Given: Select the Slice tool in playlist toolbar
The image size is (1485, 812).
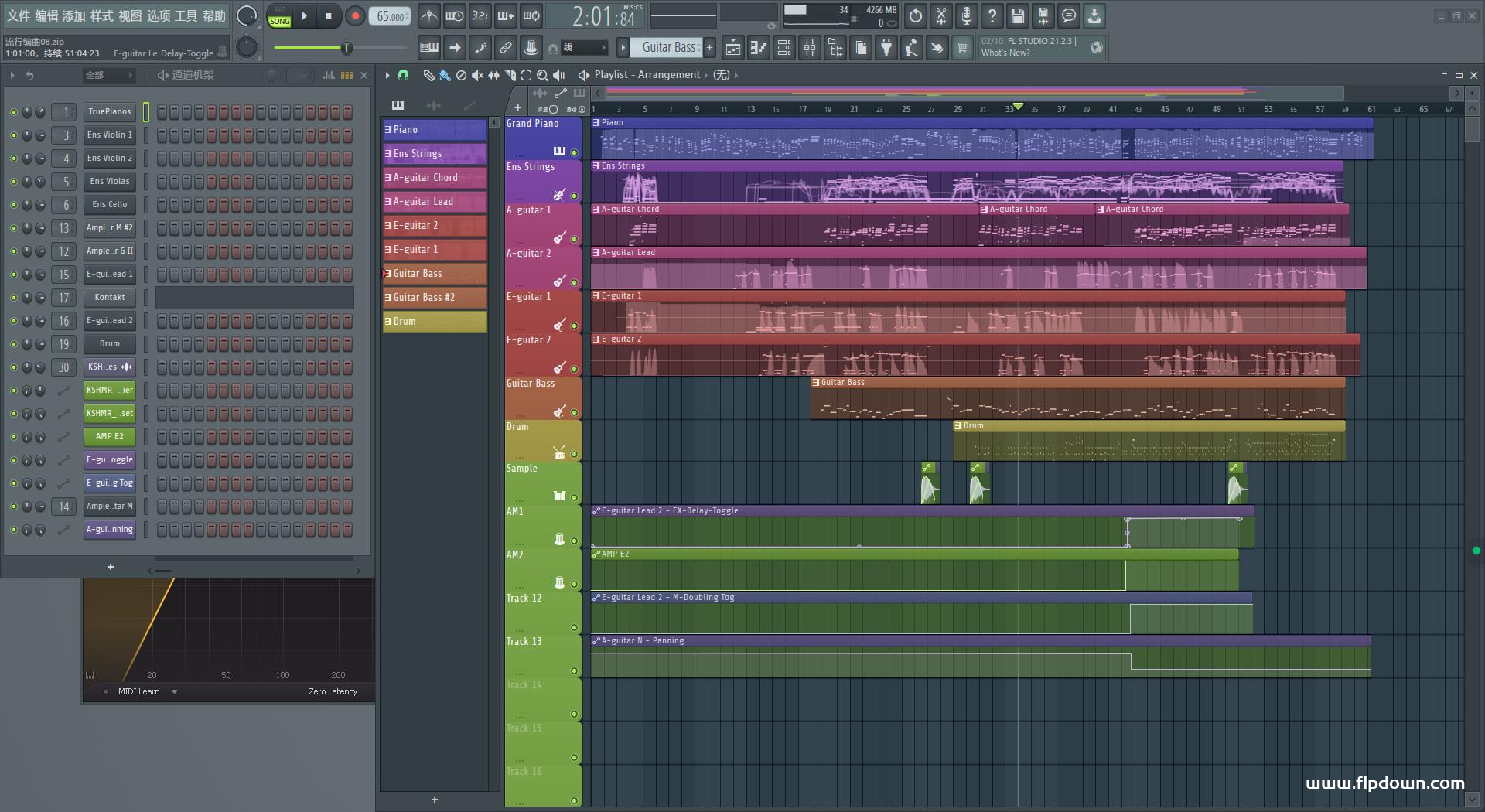Looking at the screenshot, I should point(510,75).
